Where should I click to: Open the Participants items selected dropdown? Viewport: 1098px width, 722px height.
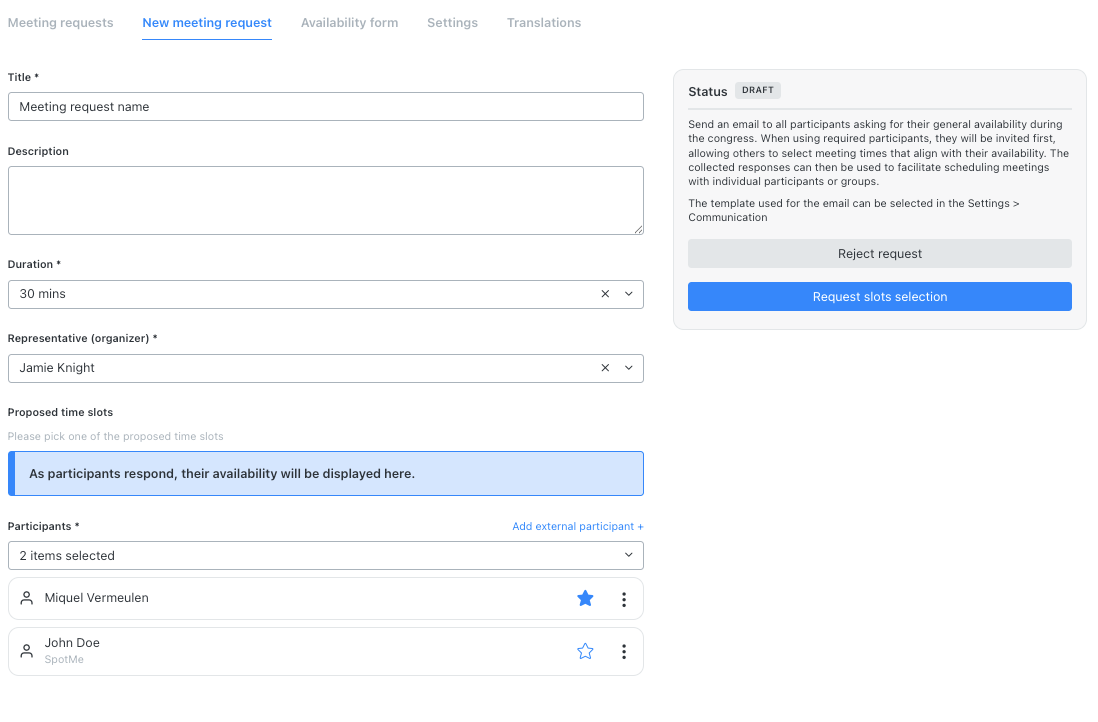(326, 555)
